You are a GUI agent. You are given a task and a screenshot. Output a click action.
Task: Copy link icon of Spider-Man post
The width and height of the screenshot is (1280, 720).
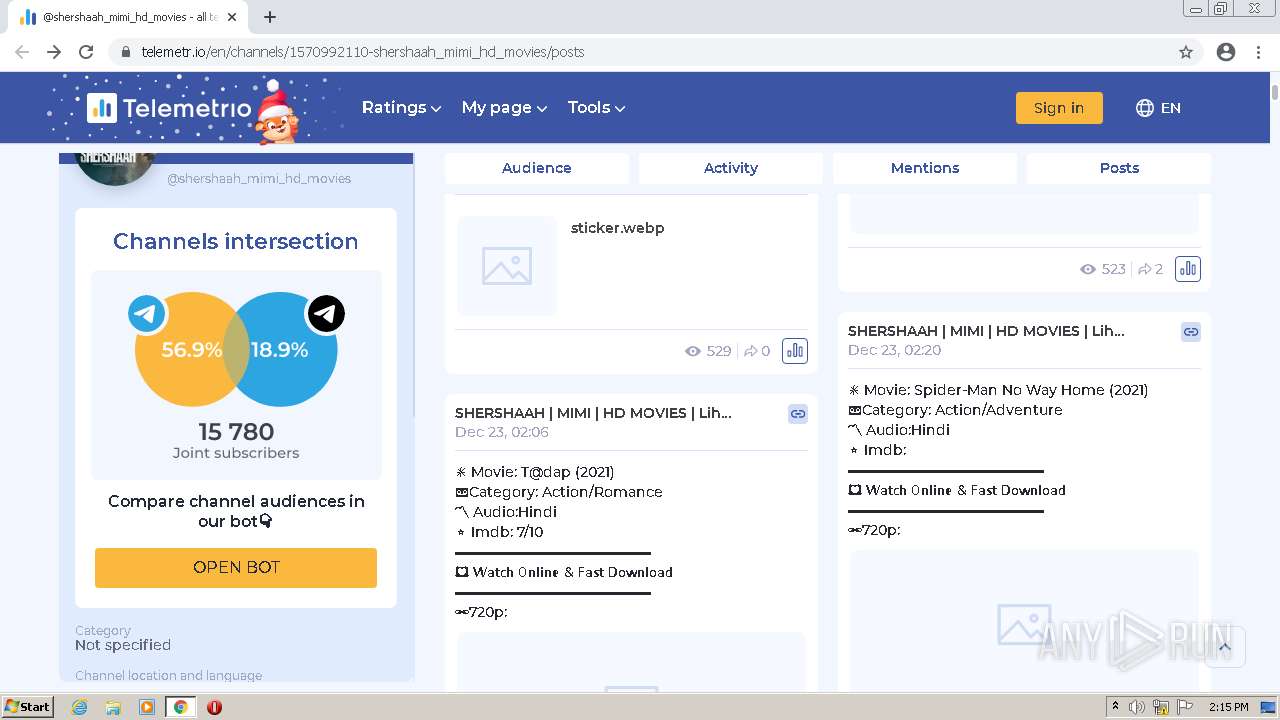tap(1191, 332)
